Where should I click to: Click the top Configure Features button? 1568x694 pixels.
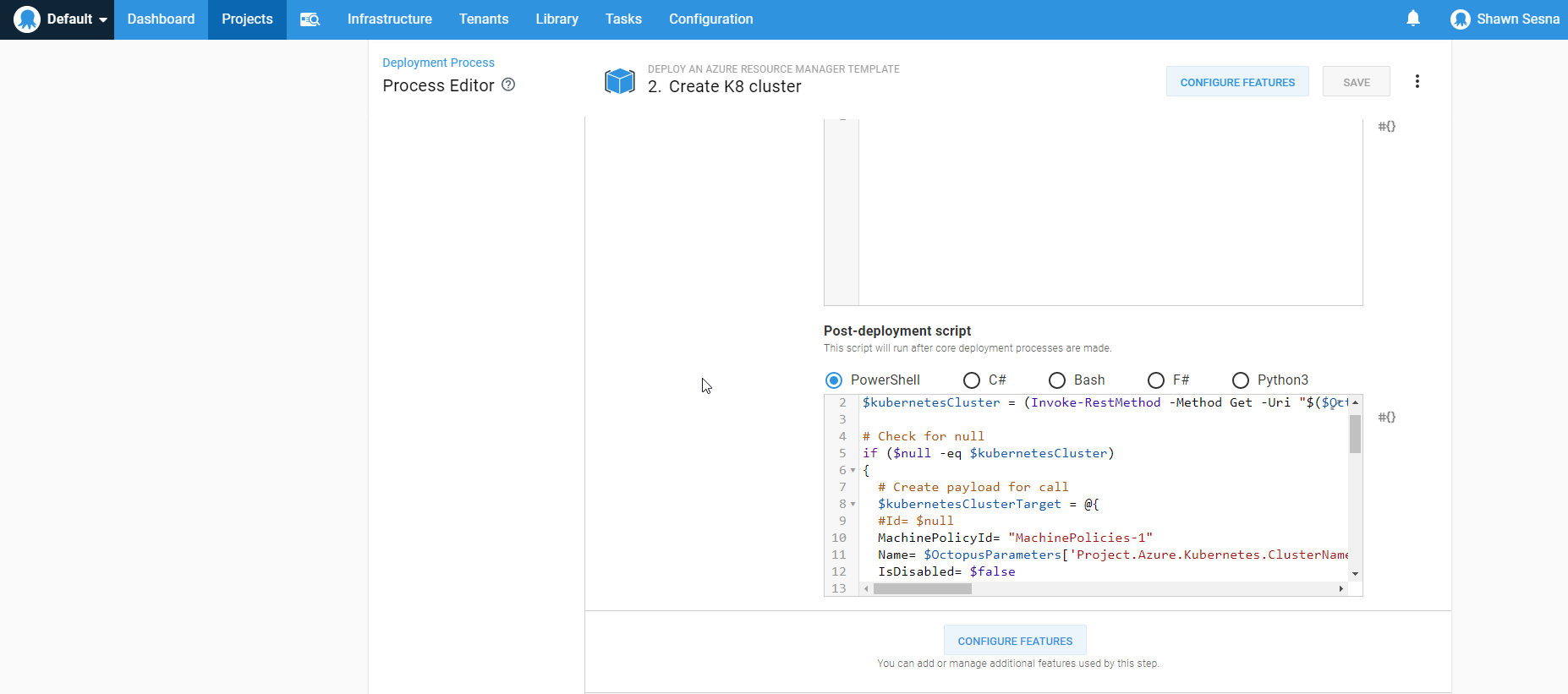coord(1236,82)
